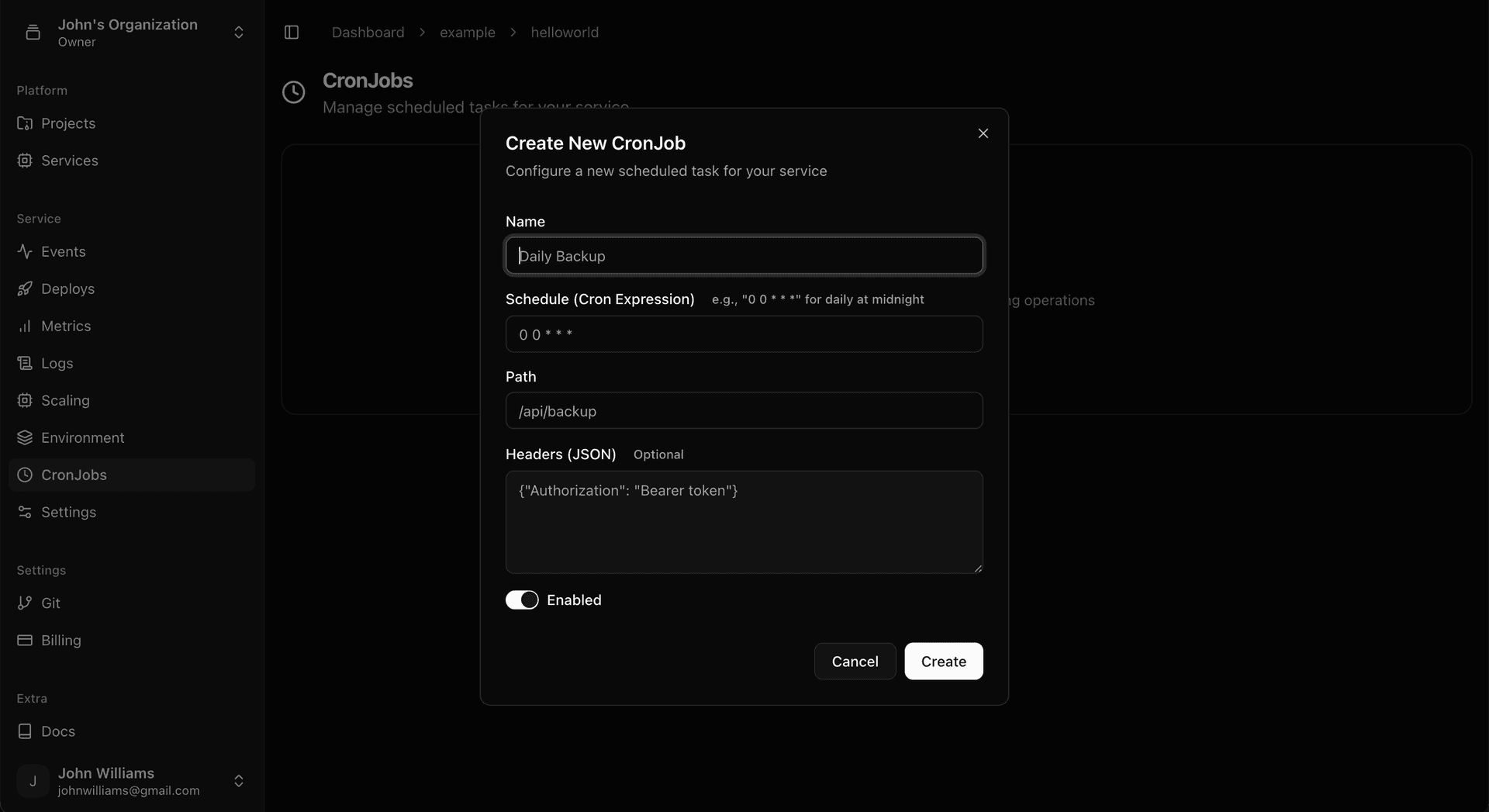
Task: Open the John Williams account menu chevron
Action: click(x=239, y=781)
